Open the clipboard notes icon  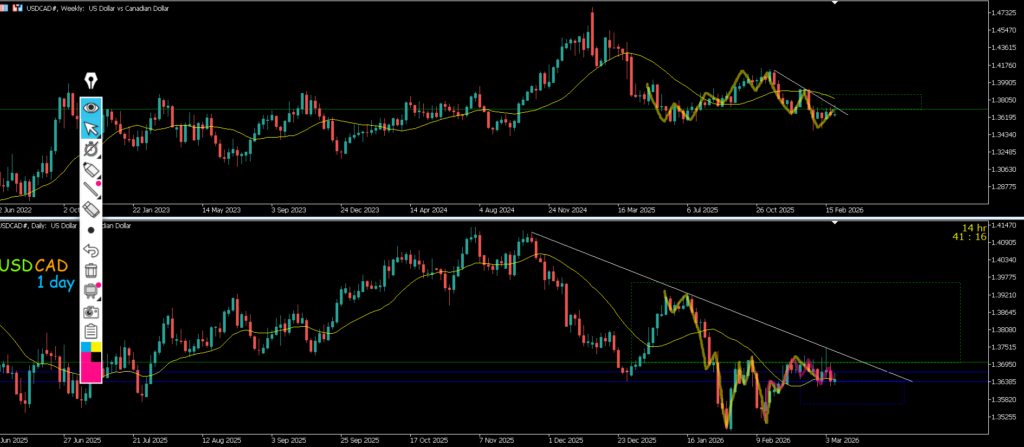(x=91, y=330)
